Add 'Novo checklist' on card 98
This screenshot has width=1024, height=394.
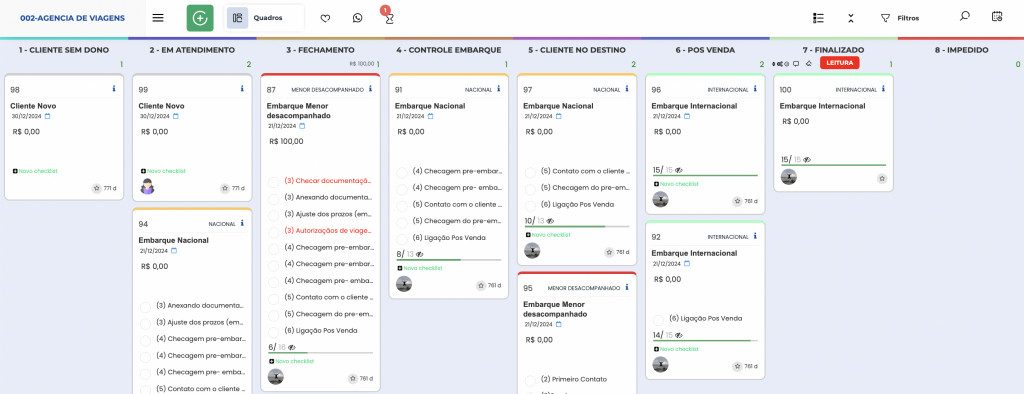click(x=35, y=171)
